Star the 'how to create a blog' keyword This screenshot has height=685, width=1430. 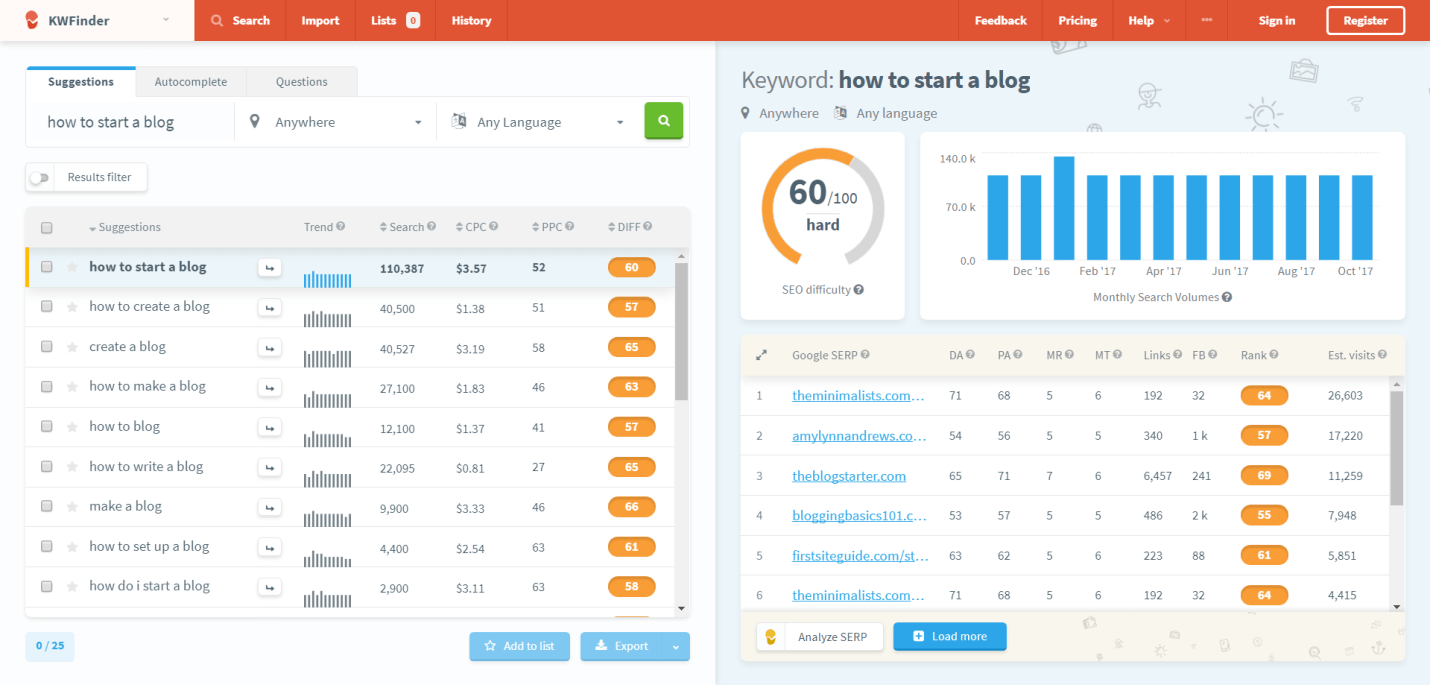(72, 307)
